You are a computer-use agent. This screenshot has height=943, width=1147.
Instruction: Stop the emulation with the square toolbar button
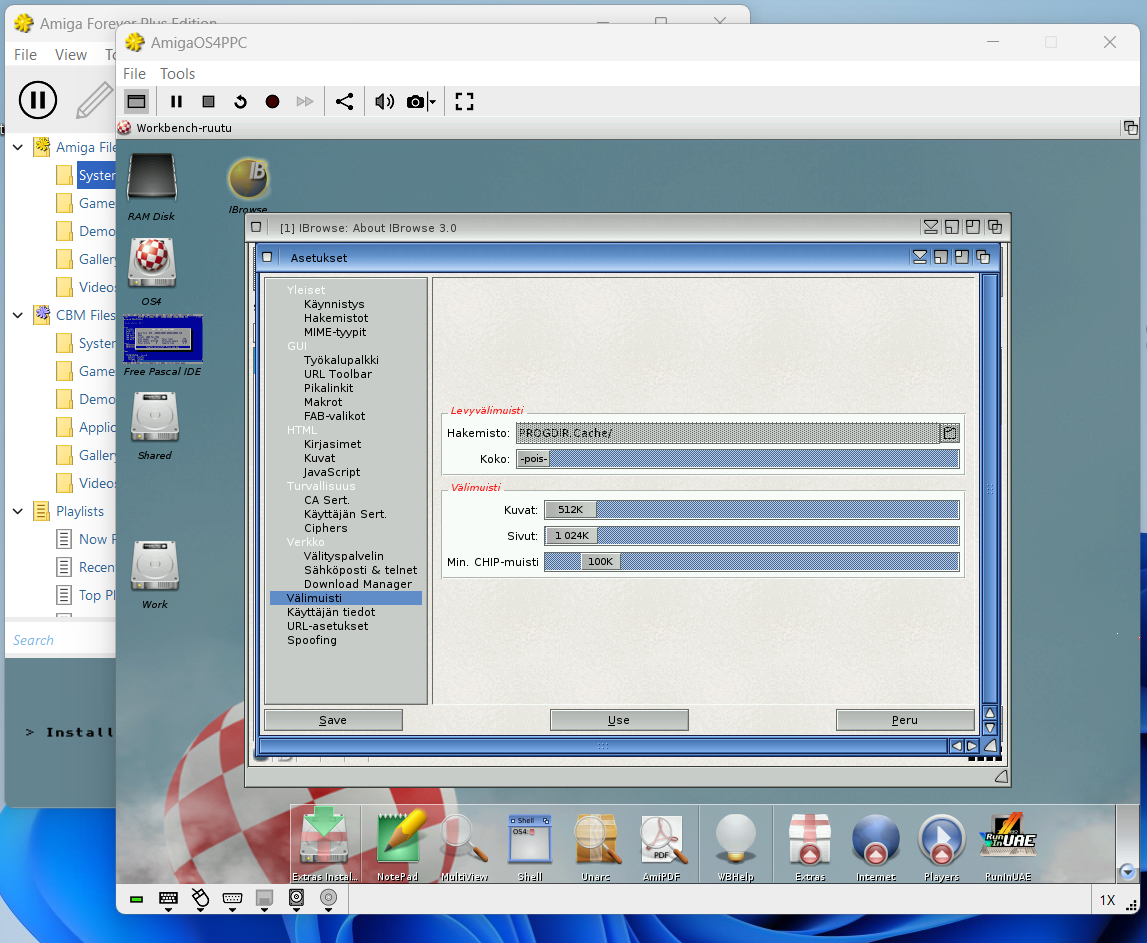208,102
